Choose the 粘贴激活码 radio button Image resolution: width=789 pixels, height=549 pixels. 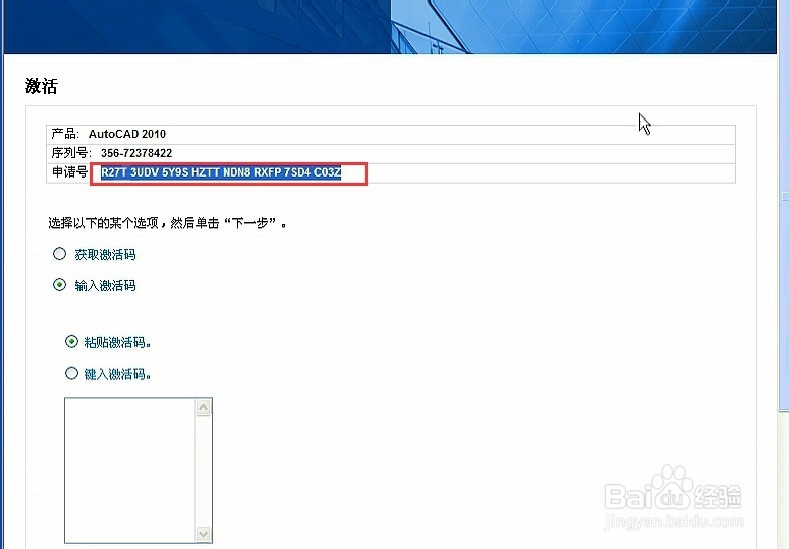click(71, 342)
